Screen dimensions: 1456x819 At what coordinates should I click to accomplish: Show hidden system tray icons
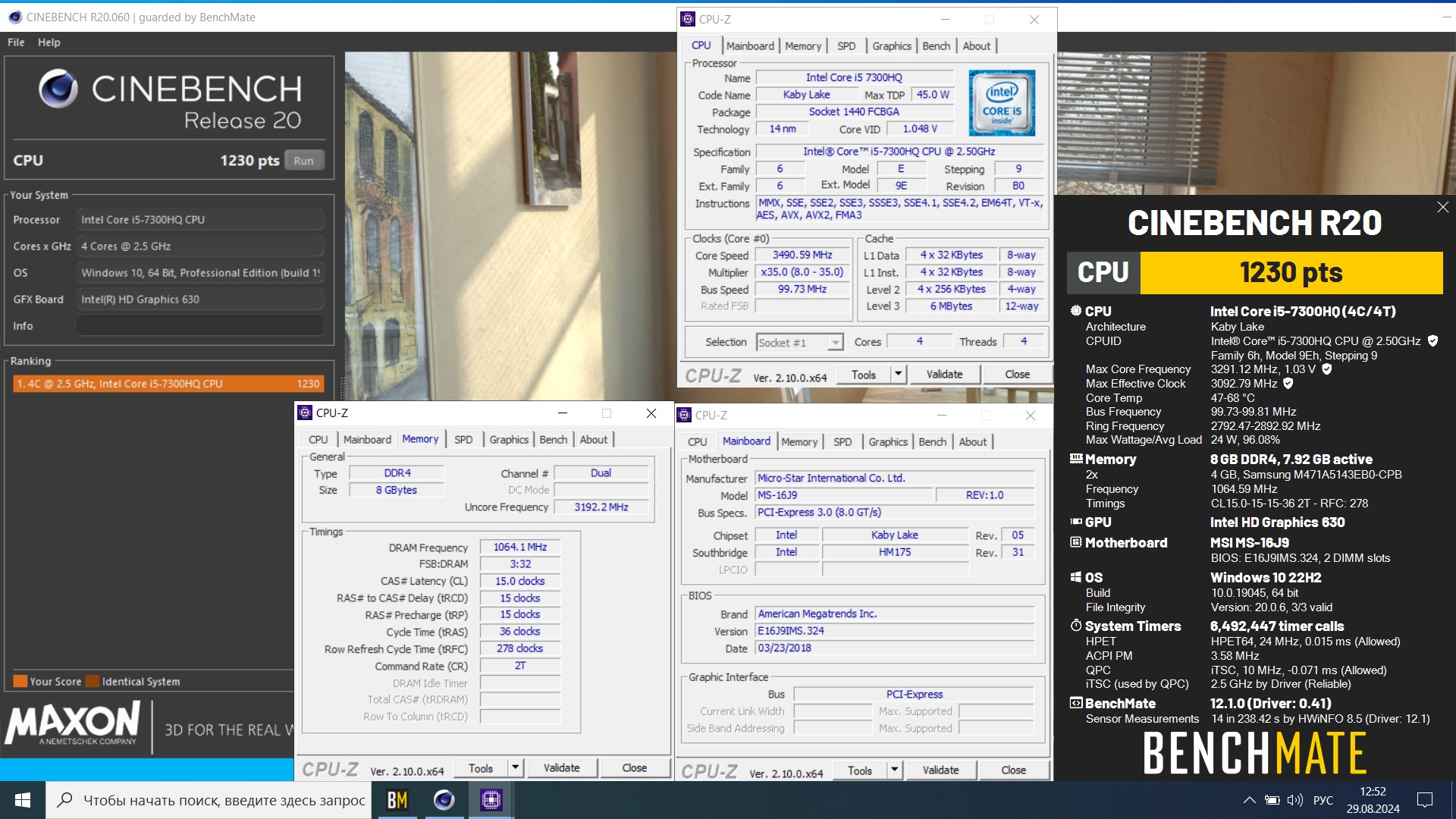pyautogui.click(x=1249, y=800)
